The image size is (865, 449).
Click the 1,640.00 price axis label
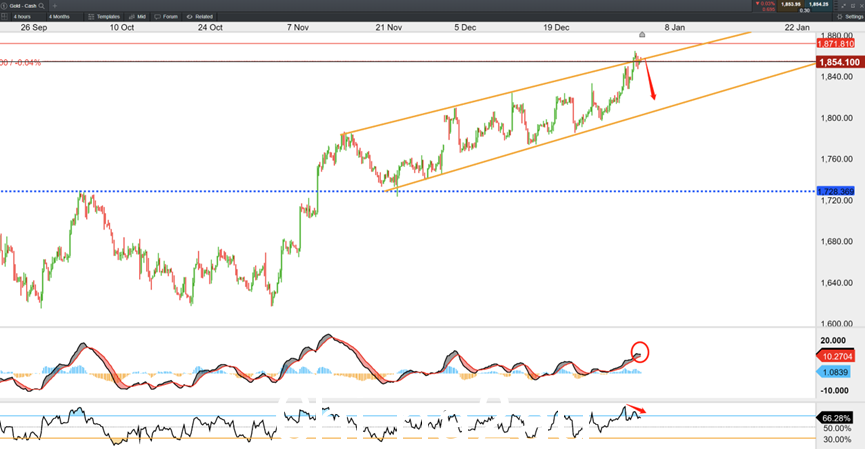pos(837,283)
